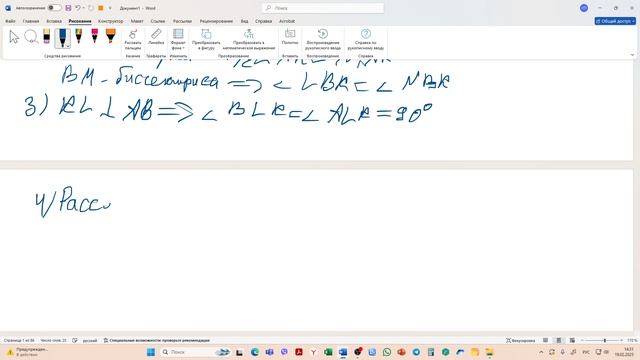Click Ink to Shape (Преобразовать в фигуру)

tap(206, 40)
